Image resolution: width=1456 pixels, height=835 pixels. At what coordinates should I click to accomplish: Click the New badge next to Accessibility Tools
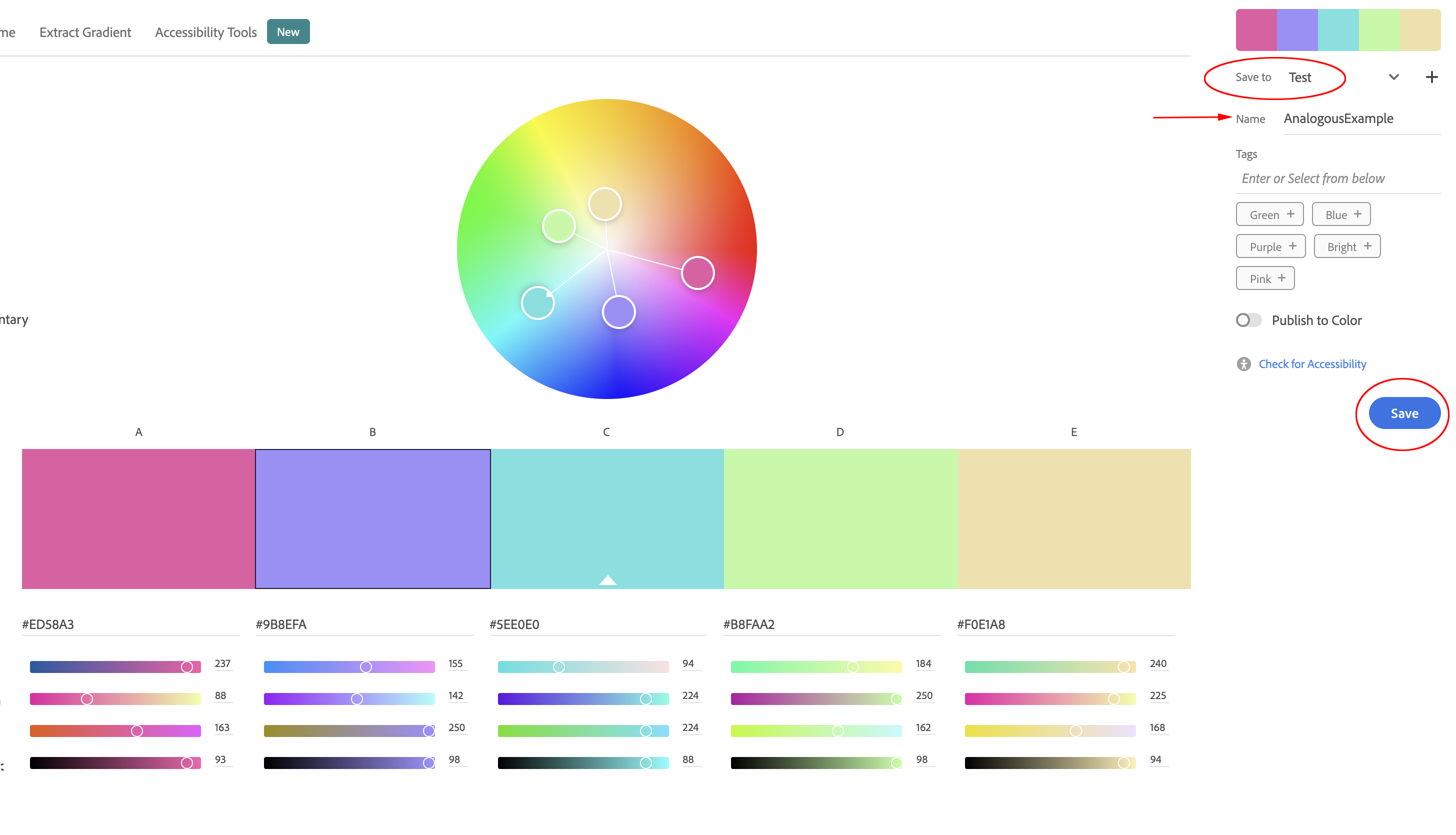pyautogui.click(x=288, y=31)
